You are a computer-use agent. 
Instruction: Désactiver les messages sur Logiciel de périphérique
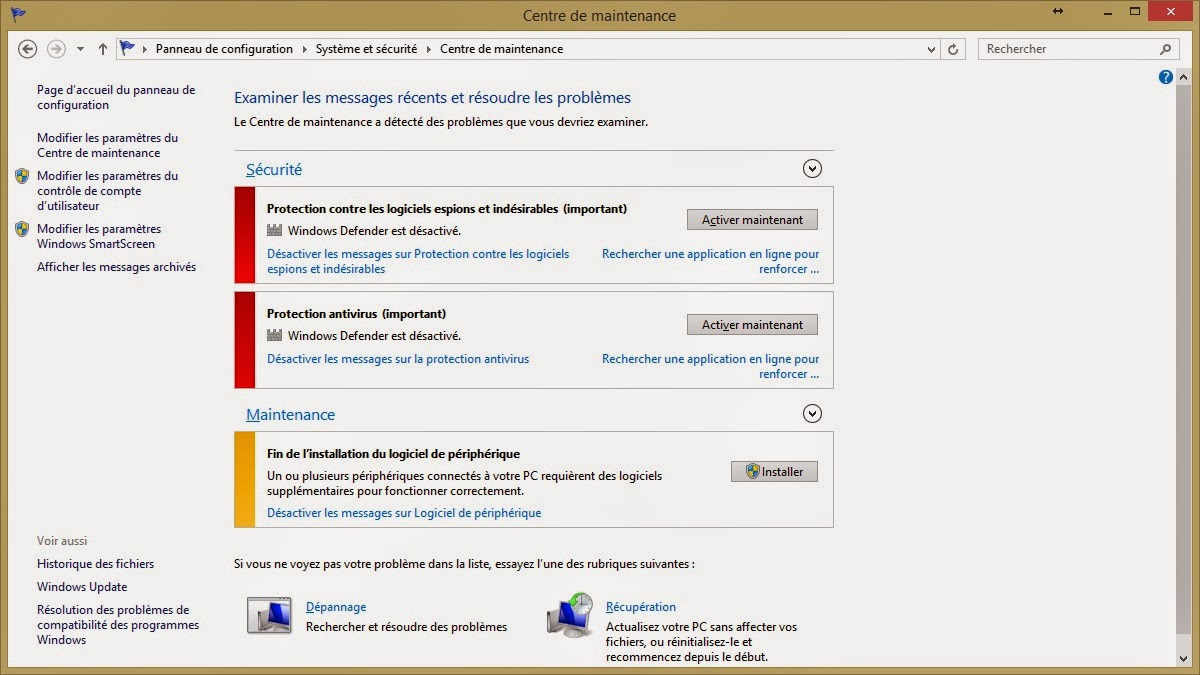pos(404,513)
